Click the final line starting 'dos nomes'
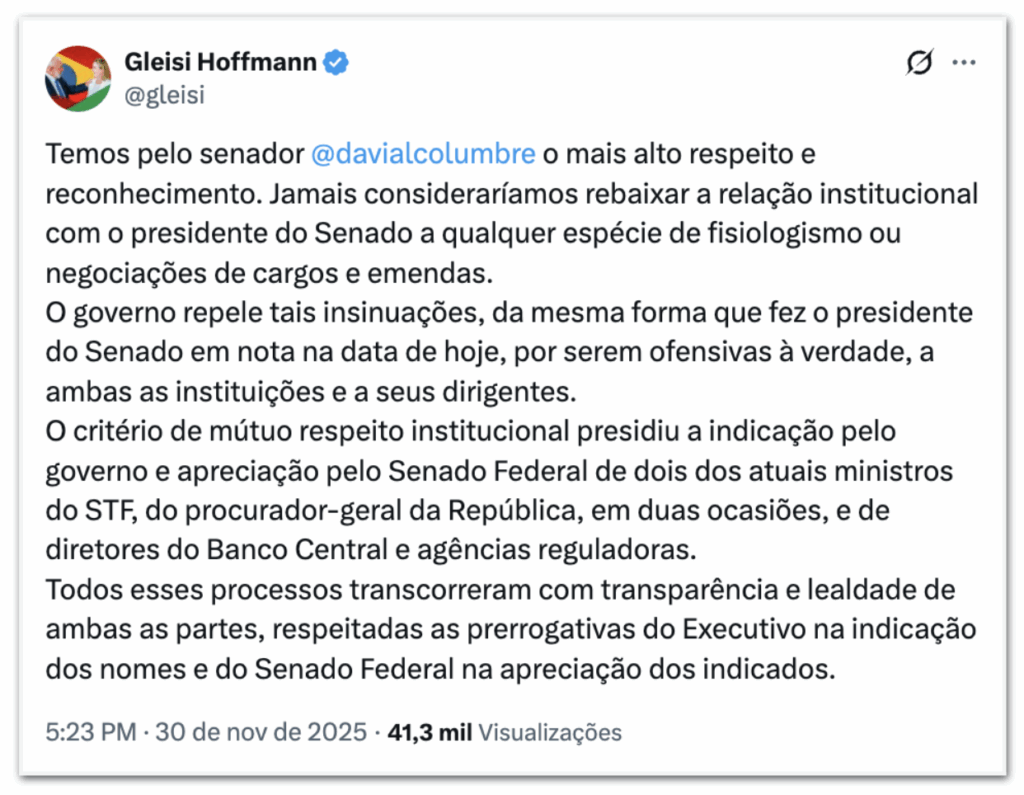Screen dimensions: 1024x795 pos(439,668)
